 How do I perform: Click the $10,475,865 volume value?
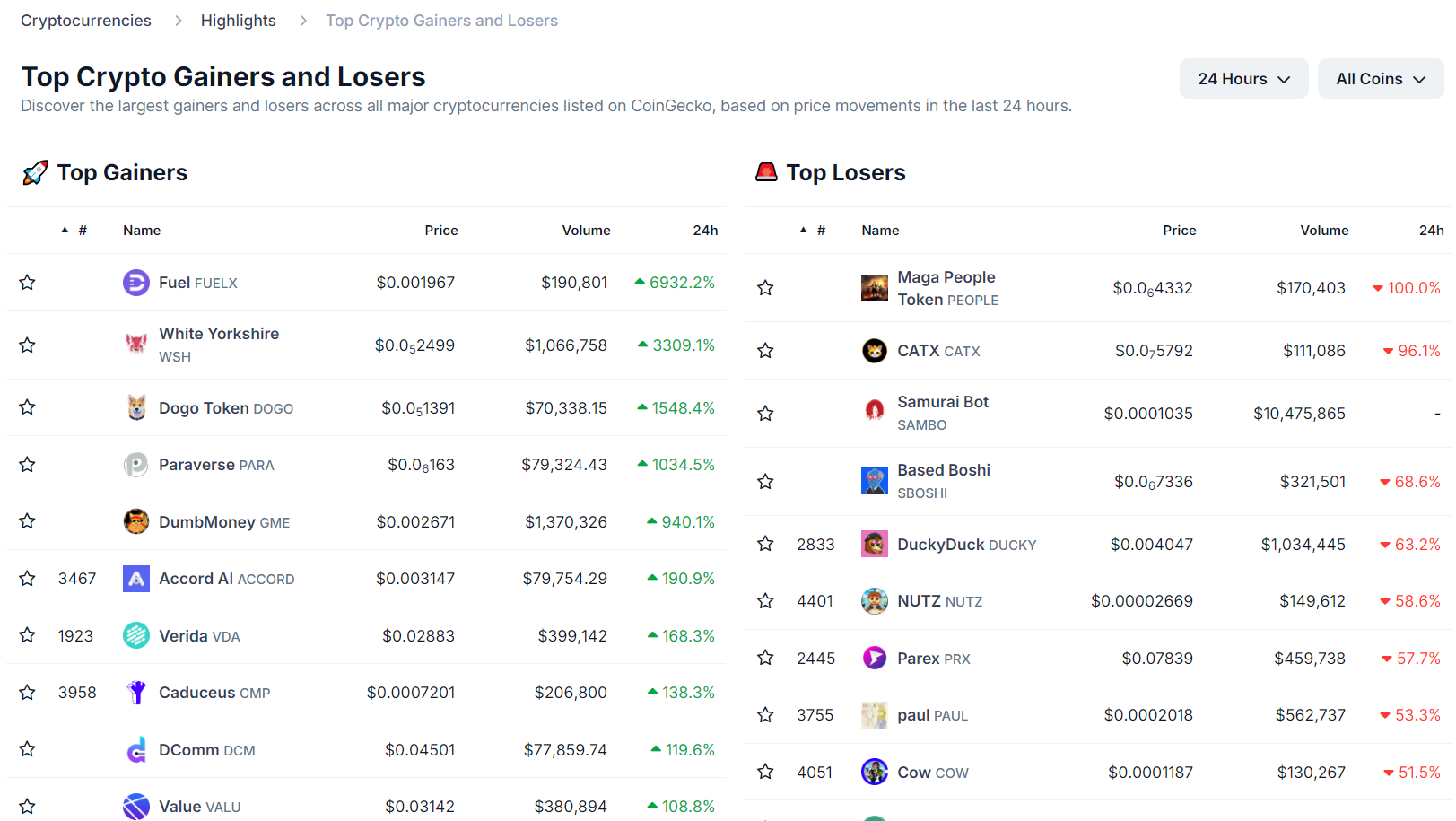pos(1299,414)
